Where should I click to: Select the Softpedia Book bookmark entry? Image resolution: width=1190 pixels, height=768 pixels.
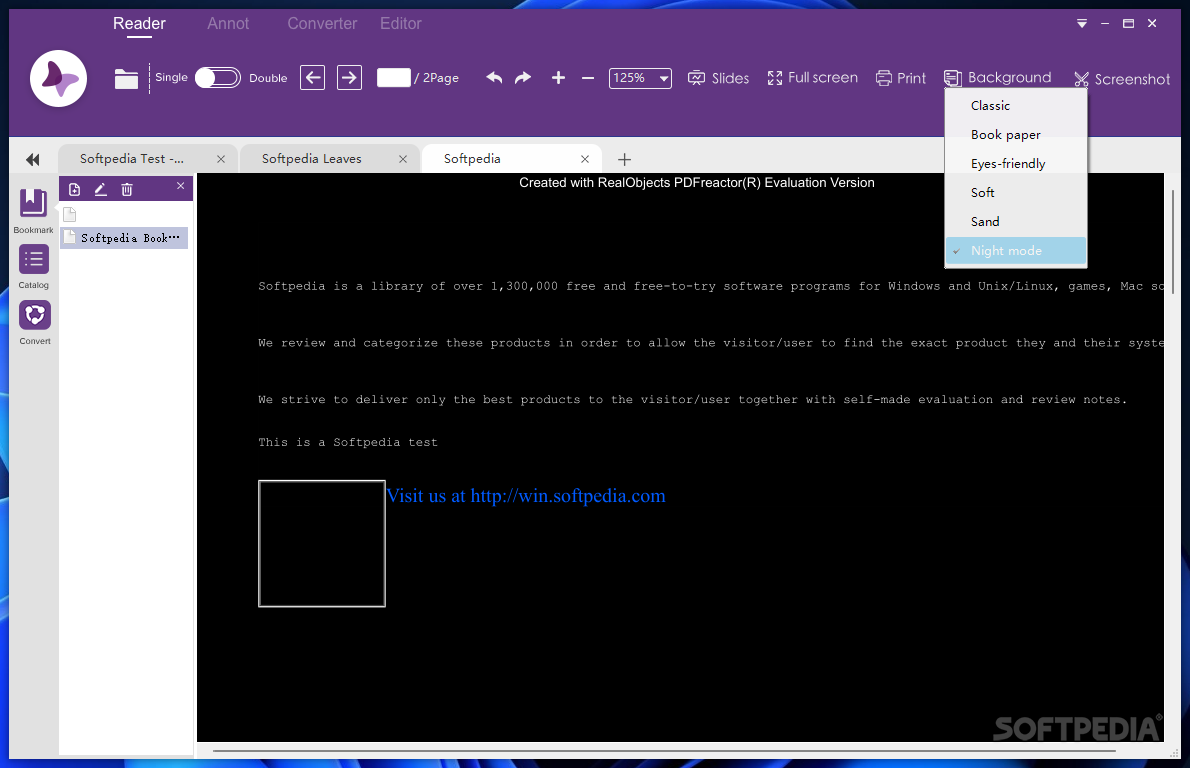(125, 238)
